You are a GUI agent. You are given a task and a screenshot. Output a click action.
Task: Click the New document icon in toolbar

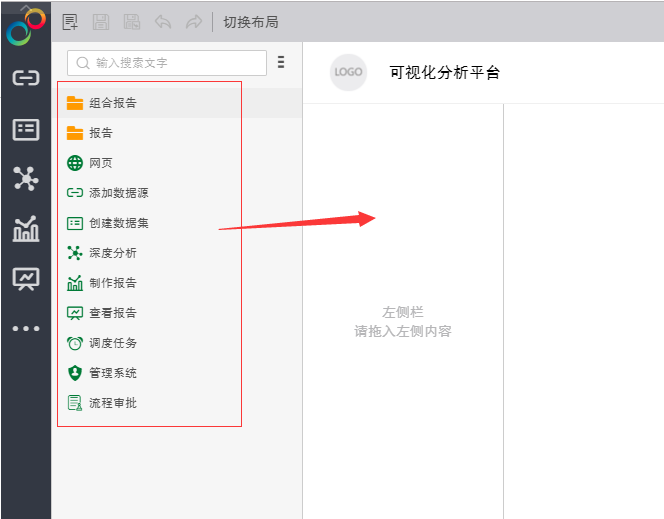coord(70,21)
